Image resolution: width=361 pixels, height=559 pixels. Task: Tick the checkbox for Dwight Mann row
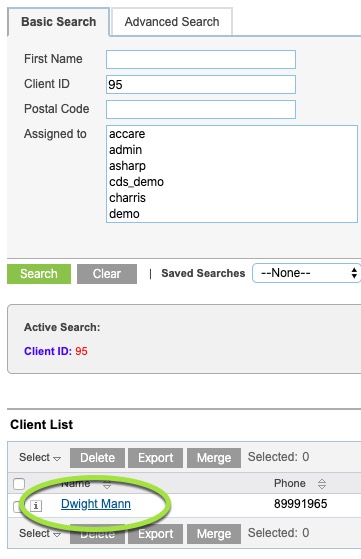[16, 507]
